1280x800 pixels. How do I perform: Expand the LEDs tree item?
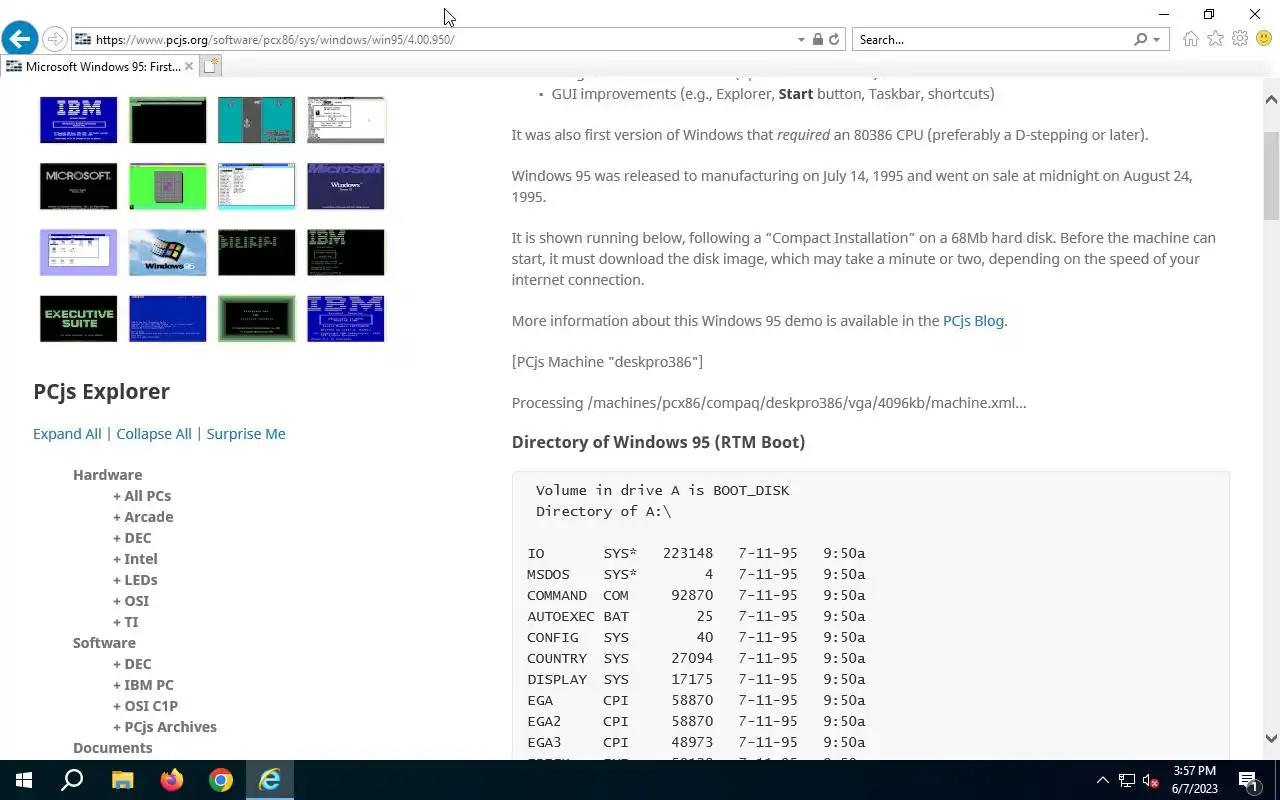tap(135, 580)
